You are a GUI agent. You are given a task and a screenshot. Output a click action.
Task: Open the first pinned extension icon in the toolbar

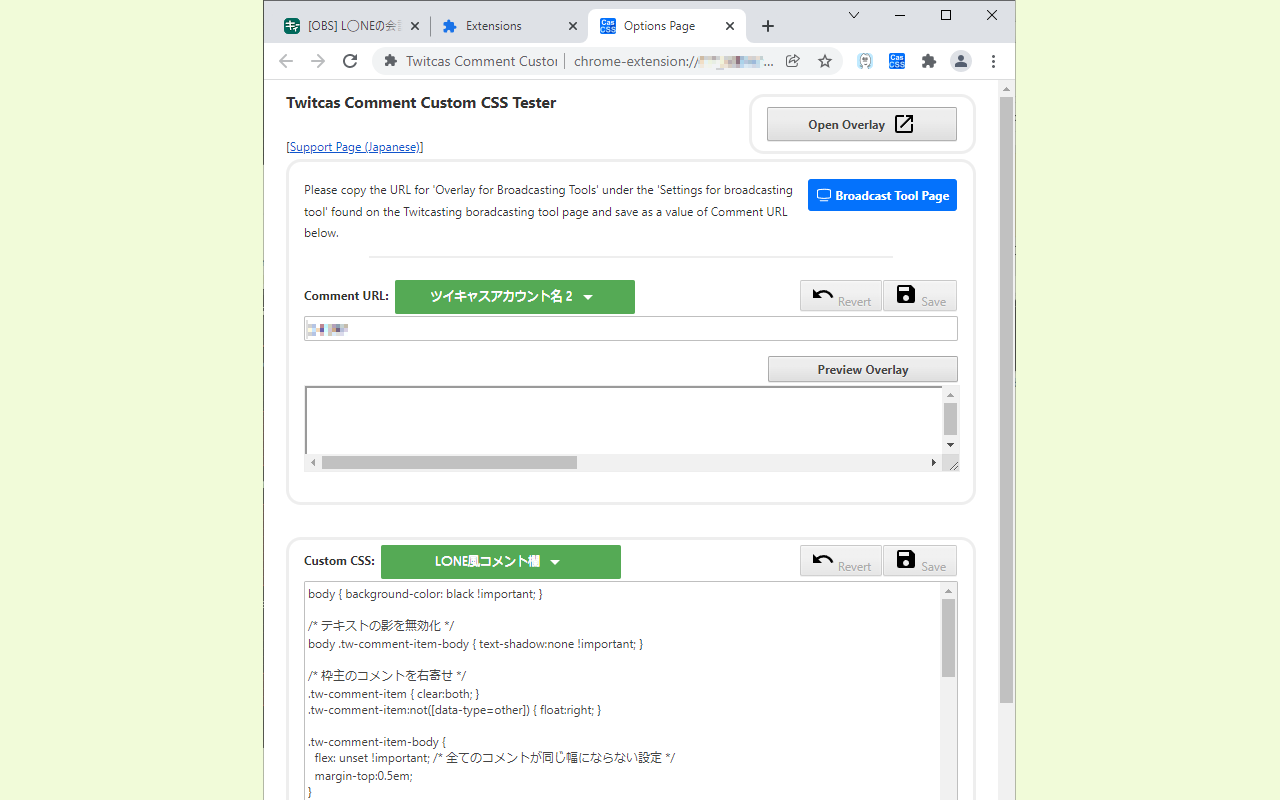865,61
